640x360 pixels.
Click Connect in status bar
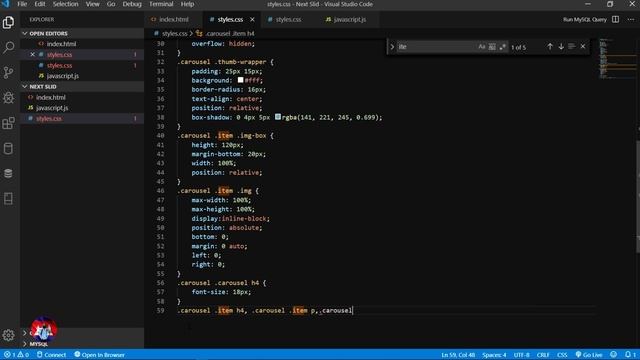pos(51,355)
